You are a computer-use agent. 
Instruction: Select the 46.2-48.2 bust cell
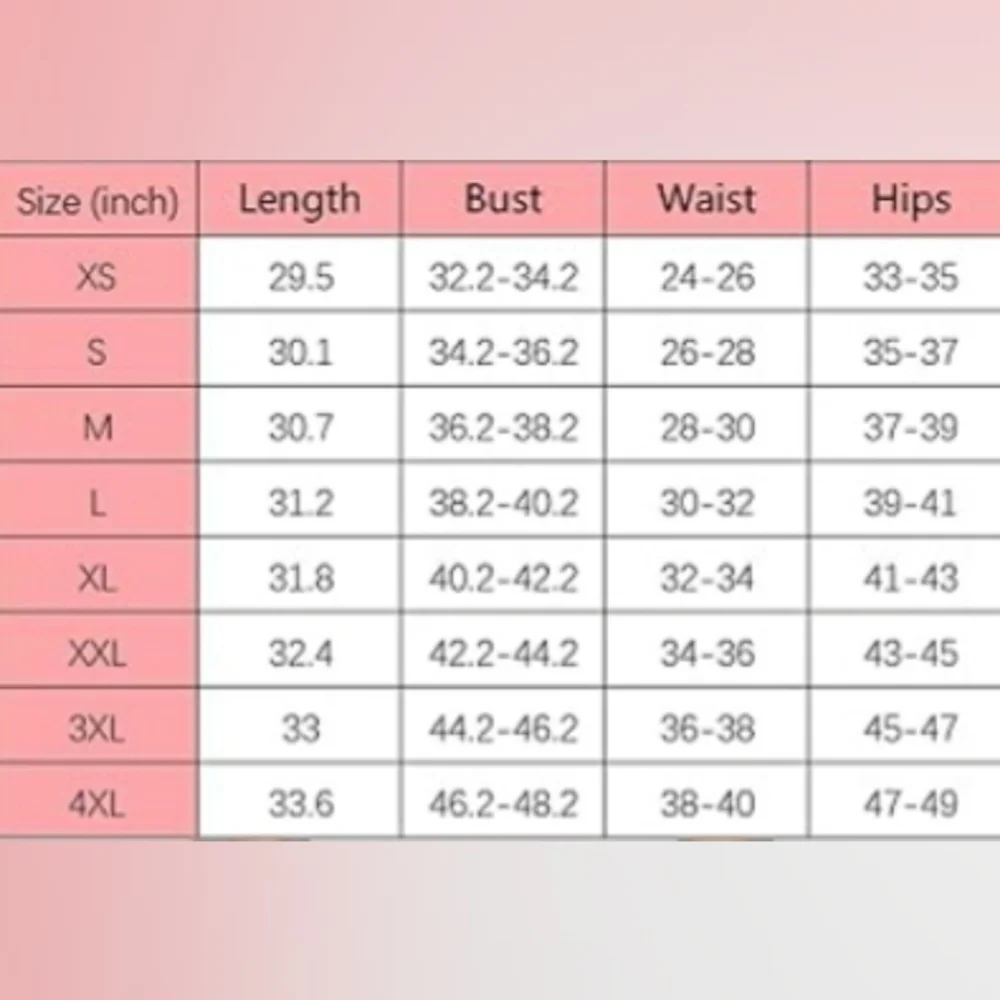click(503, 804)
